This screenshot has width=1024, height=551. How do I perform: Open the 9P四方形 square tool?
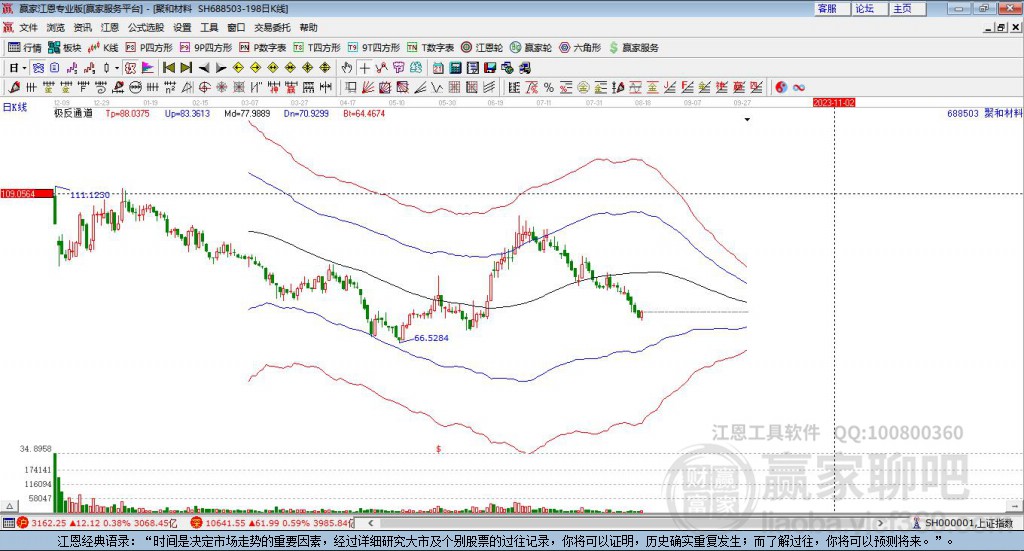click(x=206, y=48)
